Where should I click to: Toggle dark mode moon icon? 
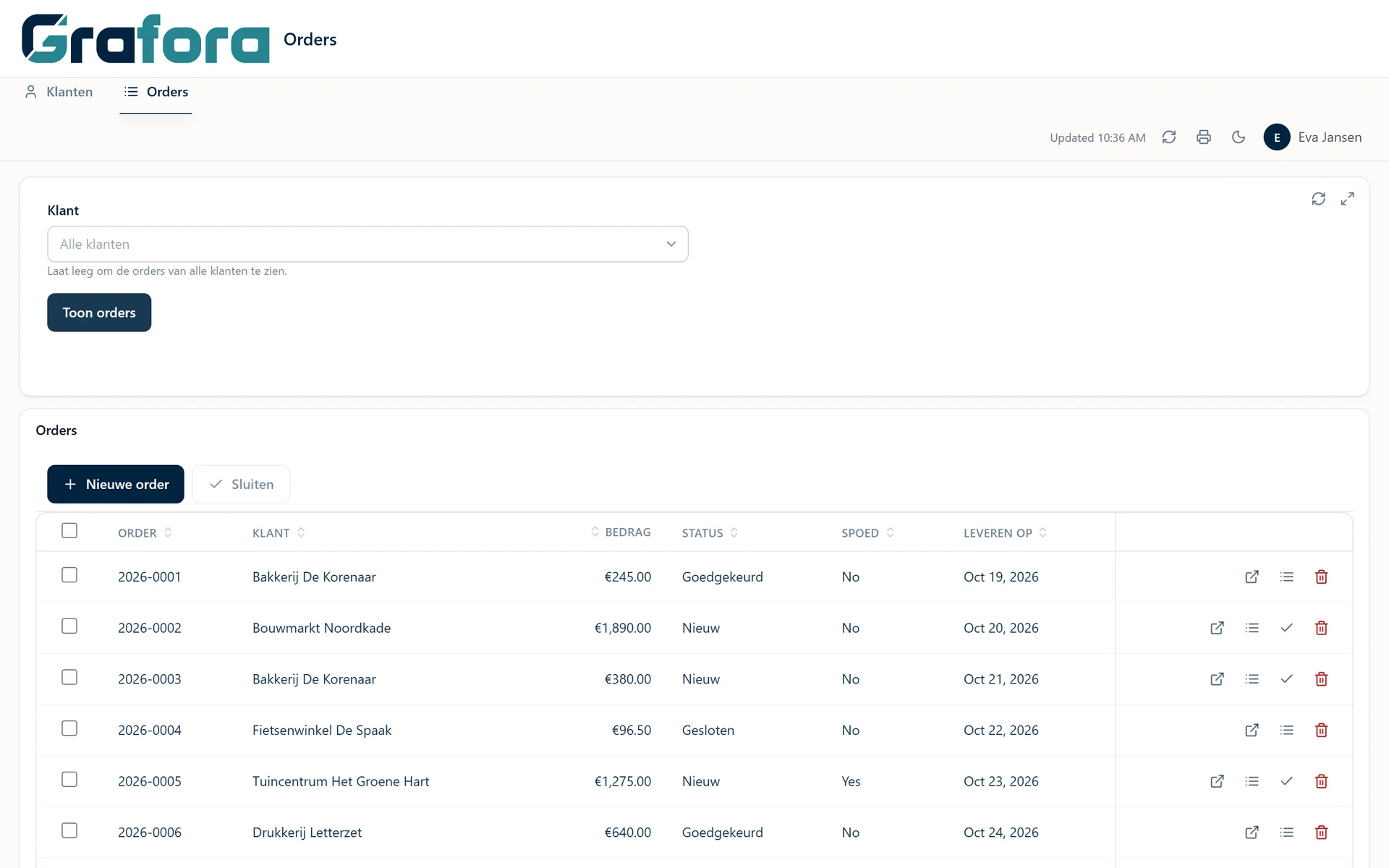coord(1239,137)
